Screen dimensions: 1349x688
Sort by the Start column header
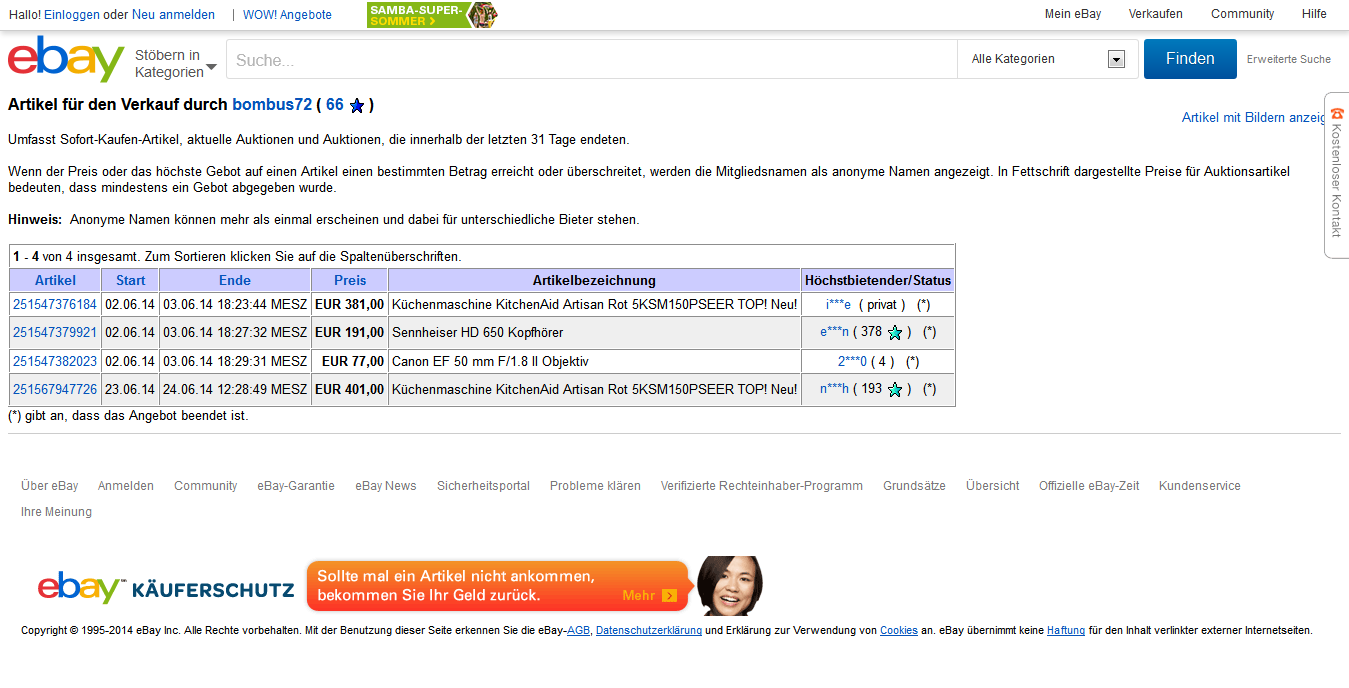coord(131,280)
